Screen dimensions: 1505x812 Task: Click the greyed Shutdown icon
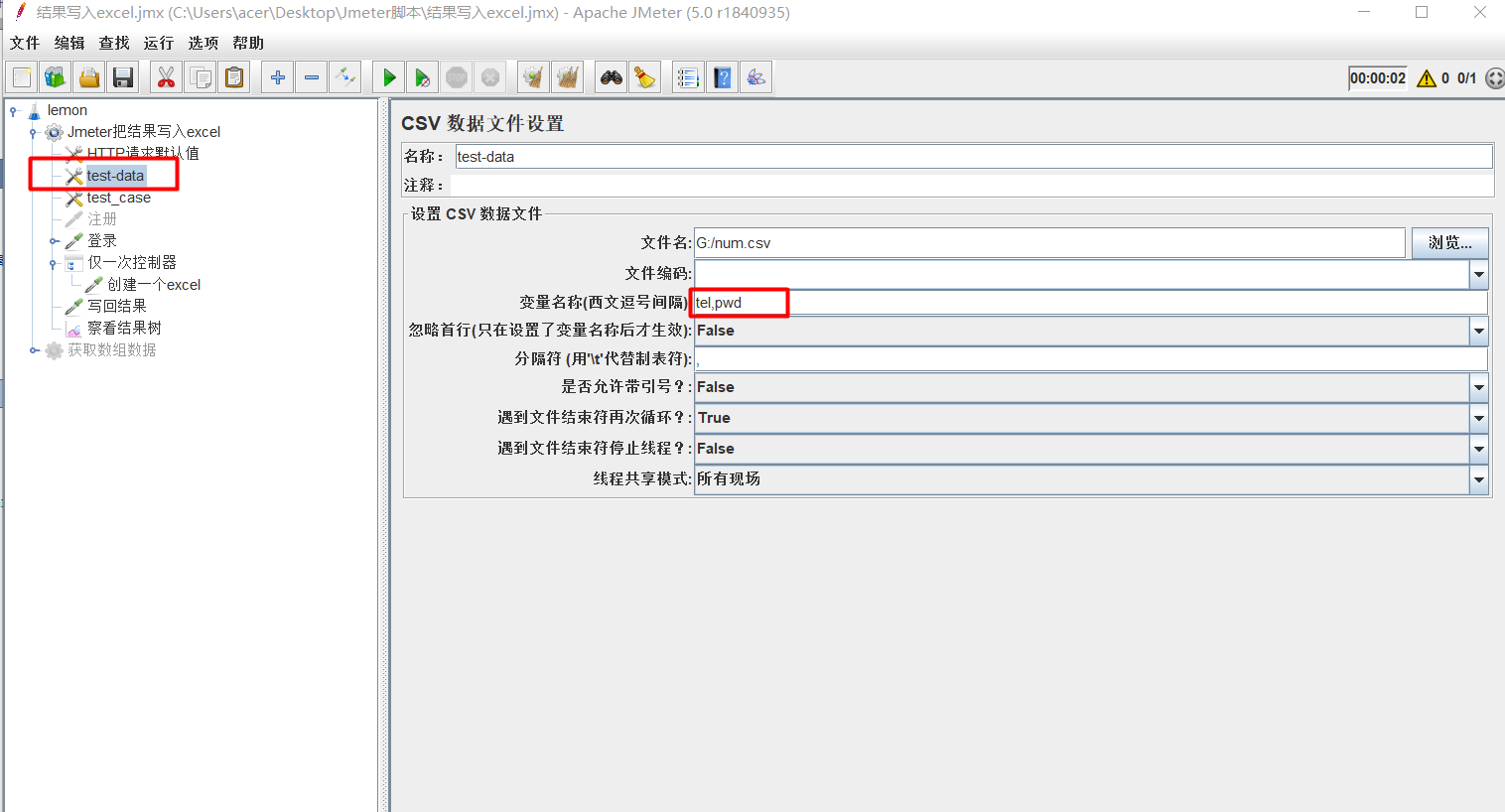point(490,77)
